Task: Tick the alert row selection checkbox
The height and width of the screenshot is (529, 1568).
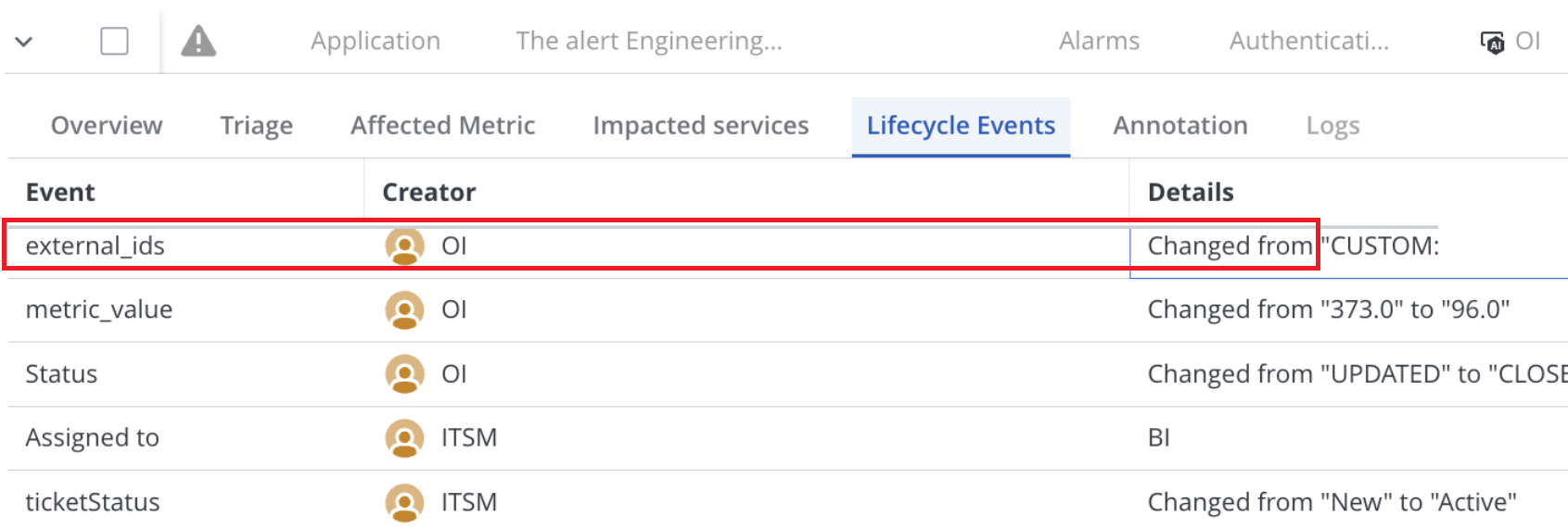Action: pyautogui.click(x=114, y=42)
